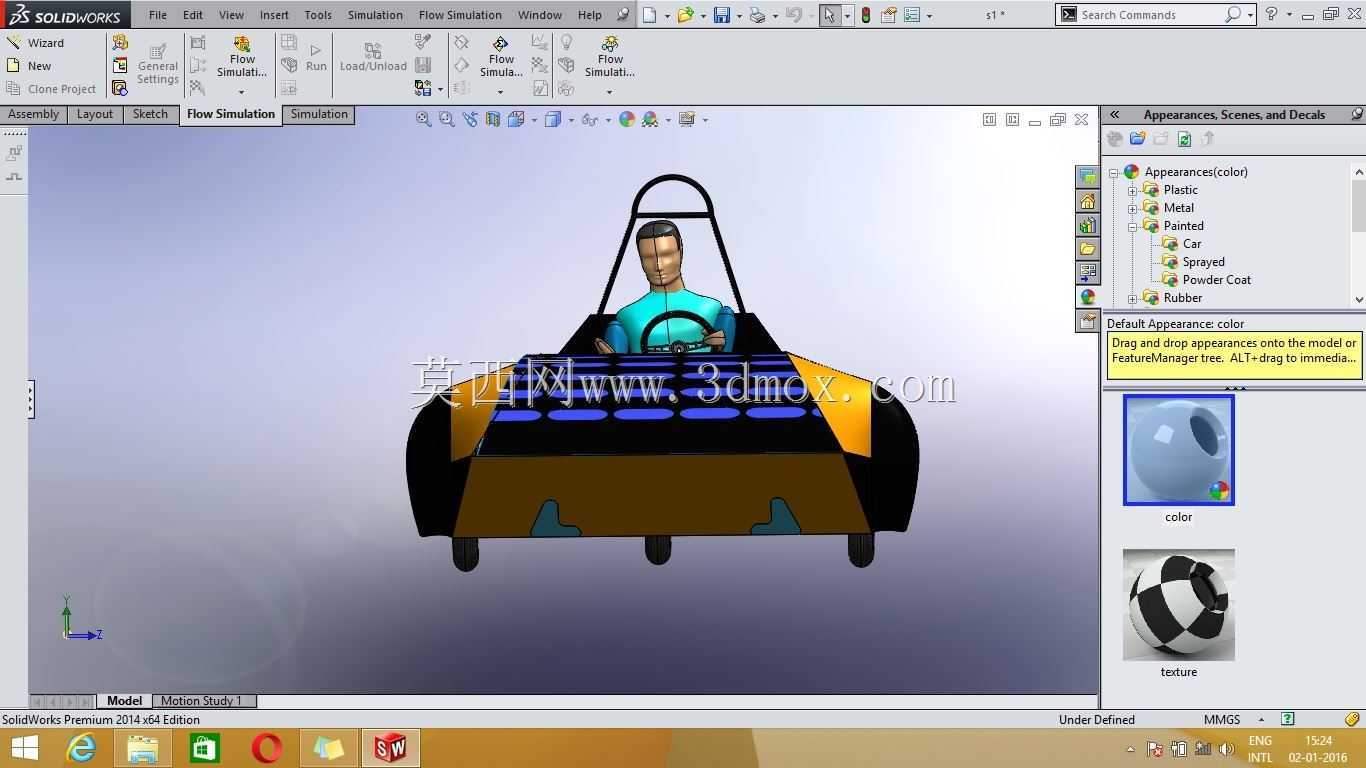Expand the Plastic appearances folder

[x=1132, y=190]
